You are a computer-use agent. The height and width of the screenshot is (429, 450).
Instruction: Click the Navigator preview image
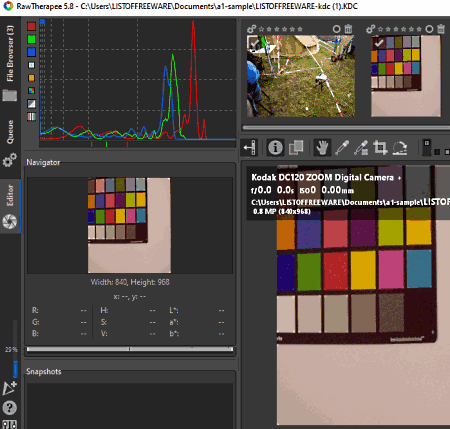(x=129, y=225)
